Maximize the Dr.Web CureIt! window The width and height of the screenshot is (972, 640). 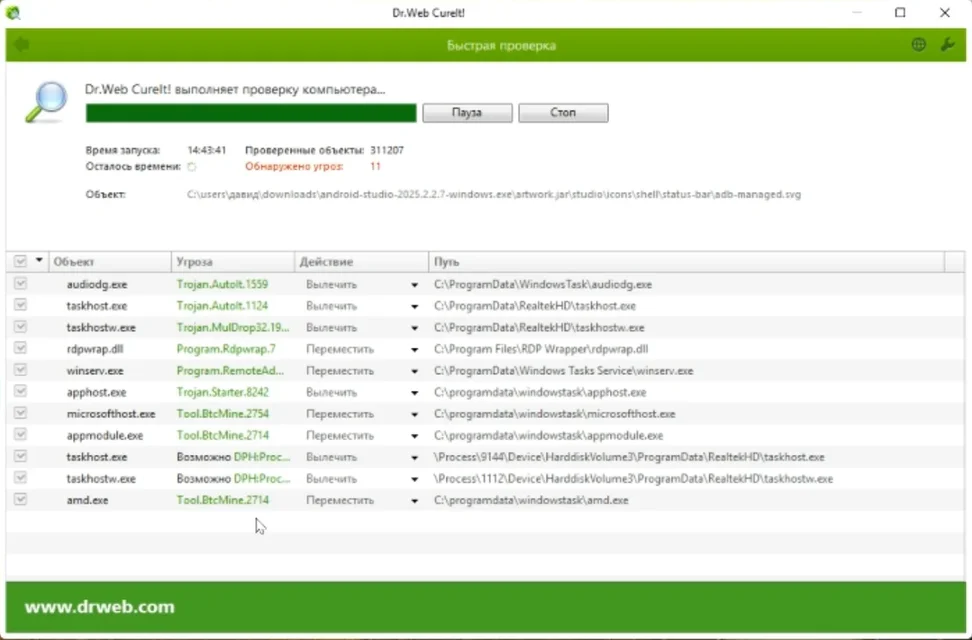[x=900, y=13]
